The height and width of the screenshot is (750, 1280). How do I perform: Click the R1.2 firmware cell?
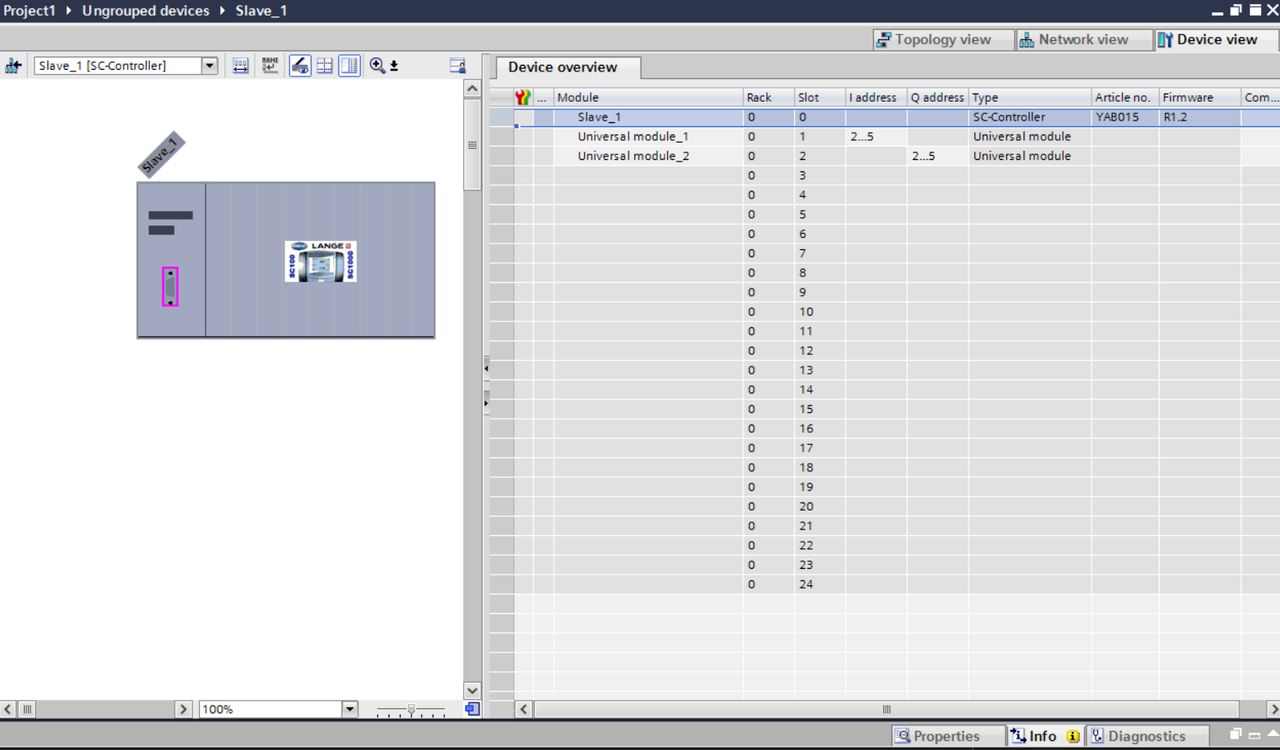tap(1200, 117)
